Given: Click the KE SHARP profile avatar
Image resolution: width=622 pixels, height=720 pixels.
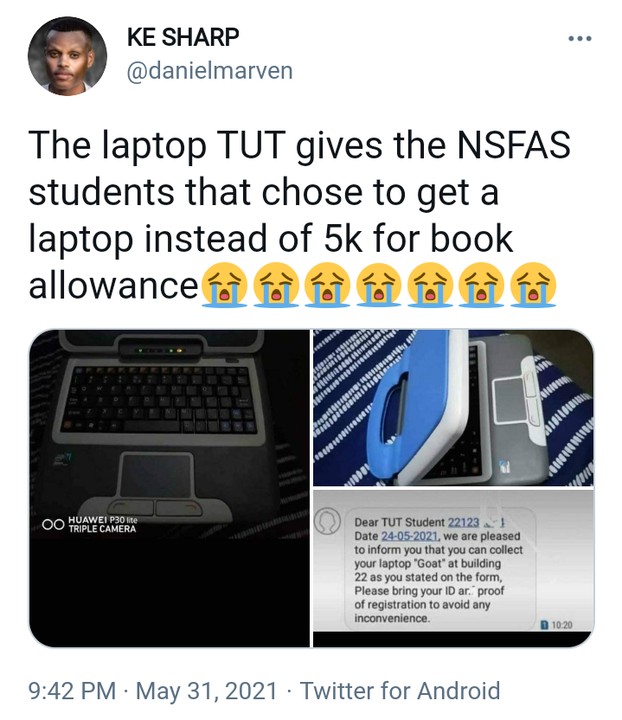Looking at the screenshot, I should pyautogui.click(x=67, y=56).
